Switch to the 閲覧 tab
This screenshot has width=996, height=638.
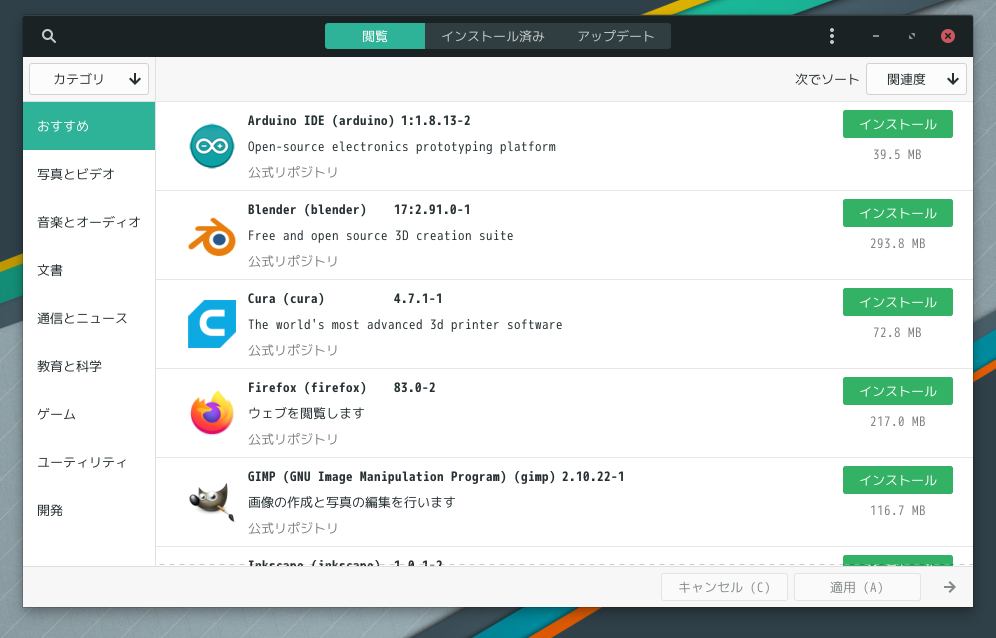click(375, 36)
